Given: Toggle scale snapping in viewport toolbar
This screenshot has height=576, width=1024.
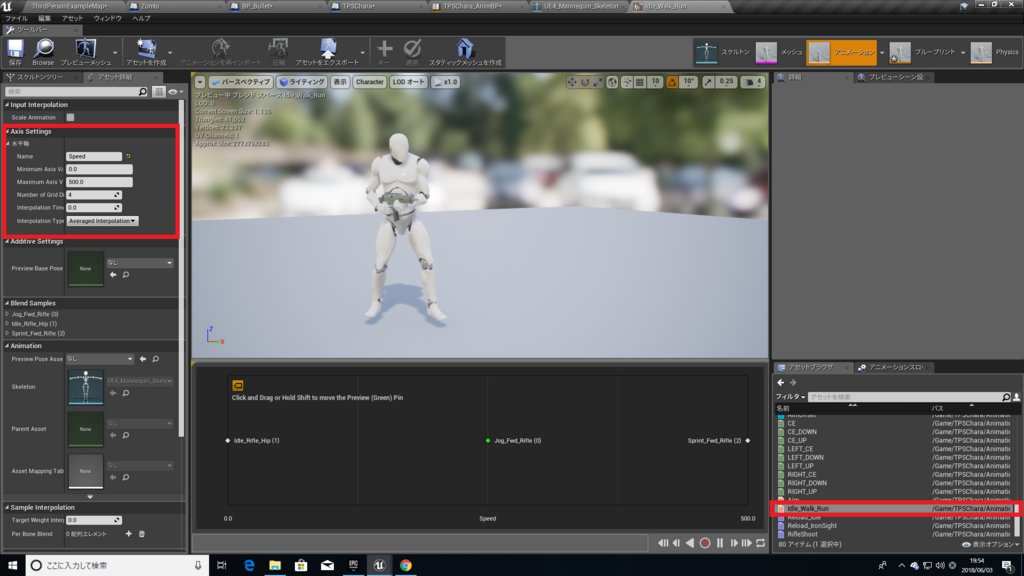Looking at the screenshot, I should (x=708, y=82).
